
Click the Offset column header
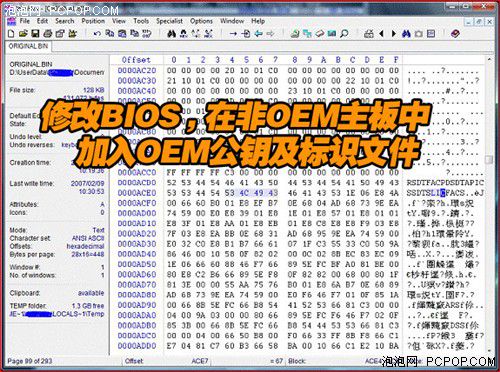point(136,60)
